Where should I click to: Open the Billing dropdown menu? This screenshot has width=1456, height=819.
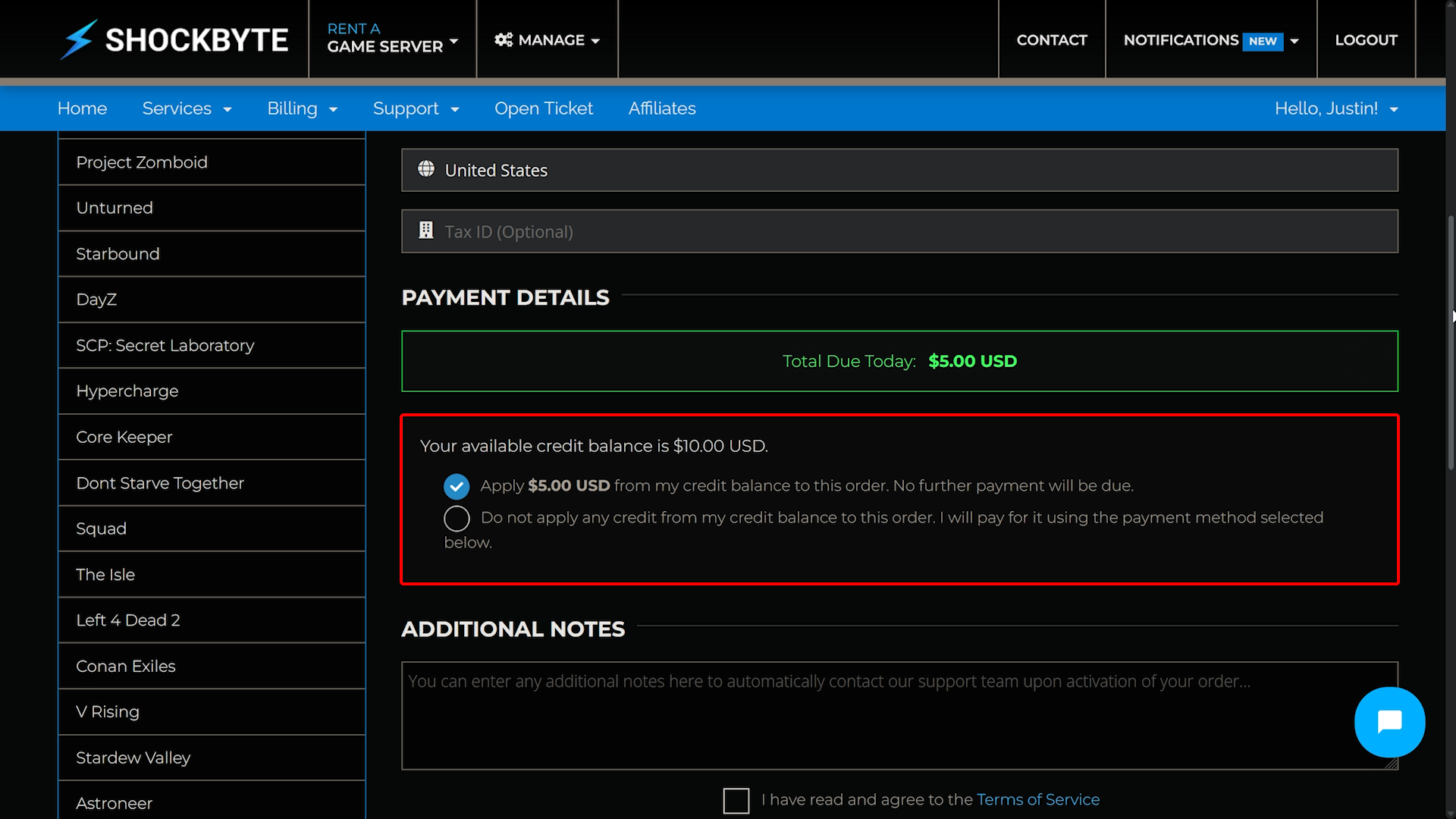[303, 108]
